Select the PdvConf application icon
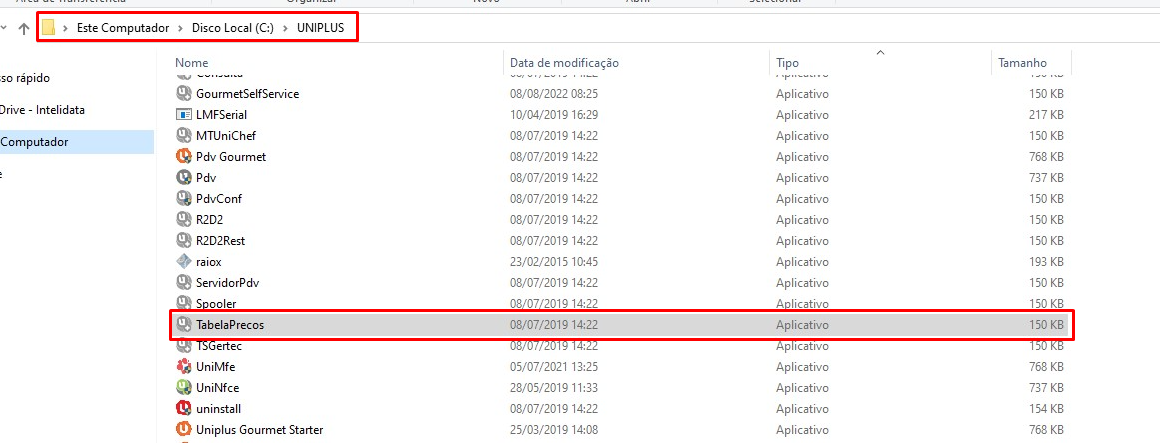Image resolution: width=1160 pixels, height=443 pixels. coord(183,198)
